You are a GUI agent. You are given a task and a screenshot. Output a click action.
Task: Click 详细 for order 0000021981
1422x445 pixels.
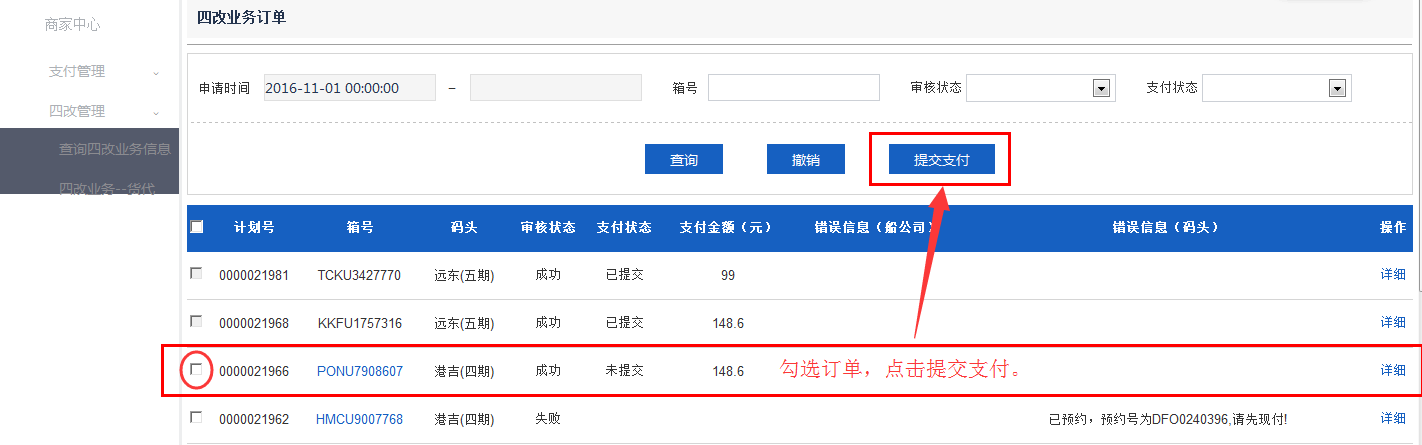[x=1393, y=274]
